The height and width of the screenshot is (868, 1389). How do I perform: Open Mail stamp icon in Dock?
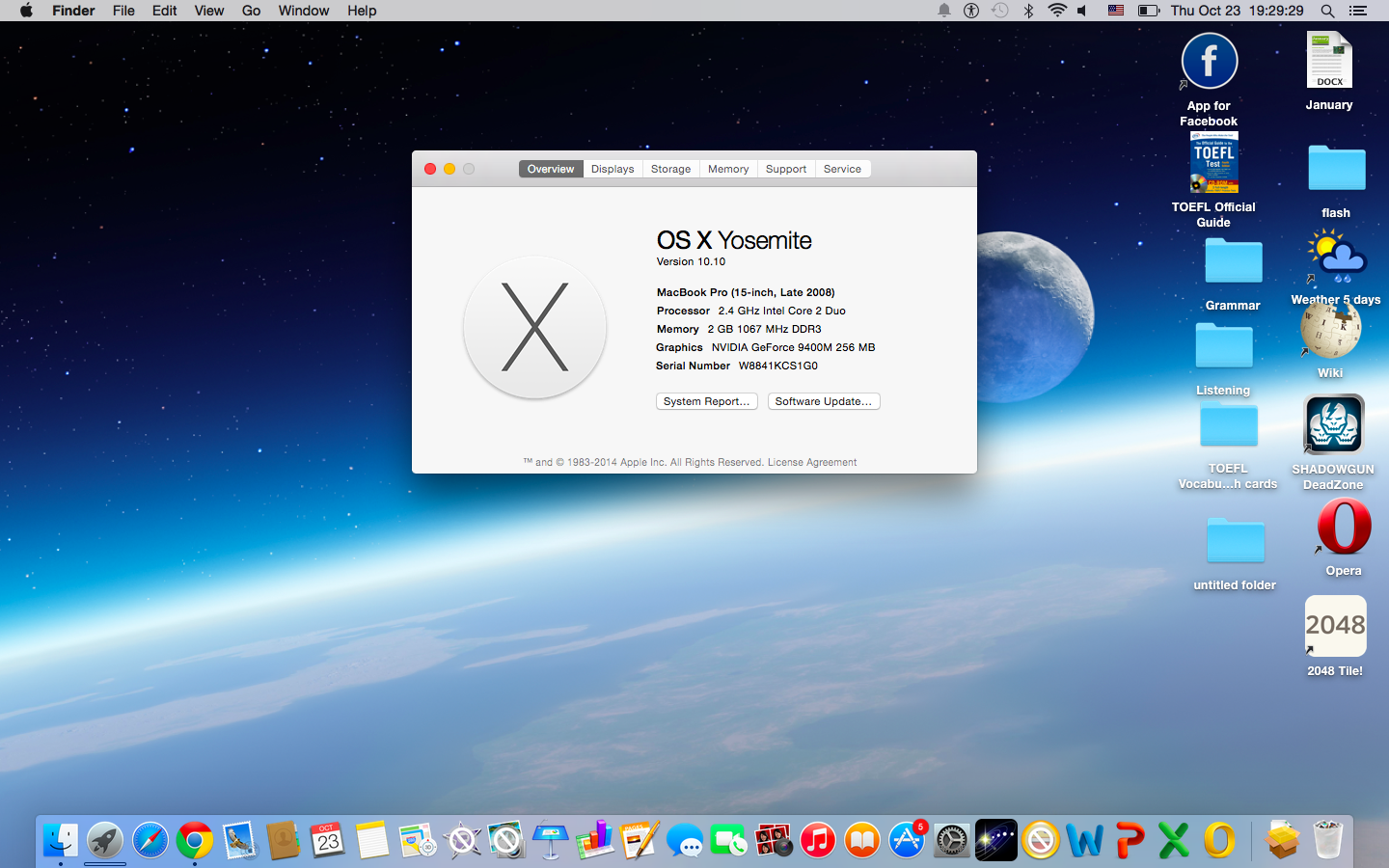click(x=239, y=841)
